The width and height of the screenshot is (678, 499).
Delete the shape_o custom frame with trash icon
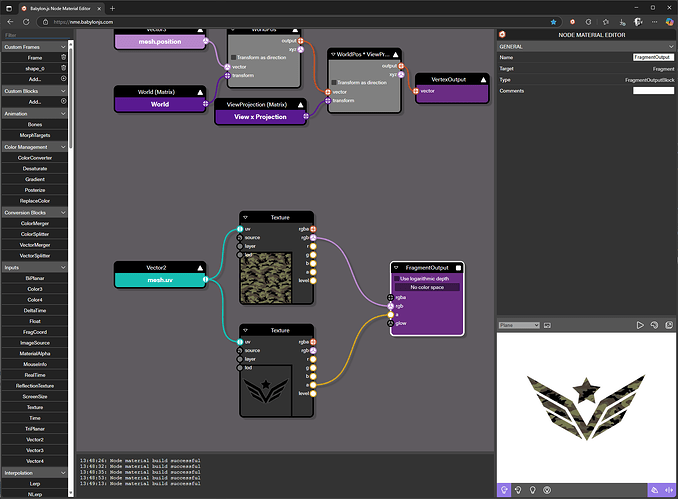click(64, 68)
